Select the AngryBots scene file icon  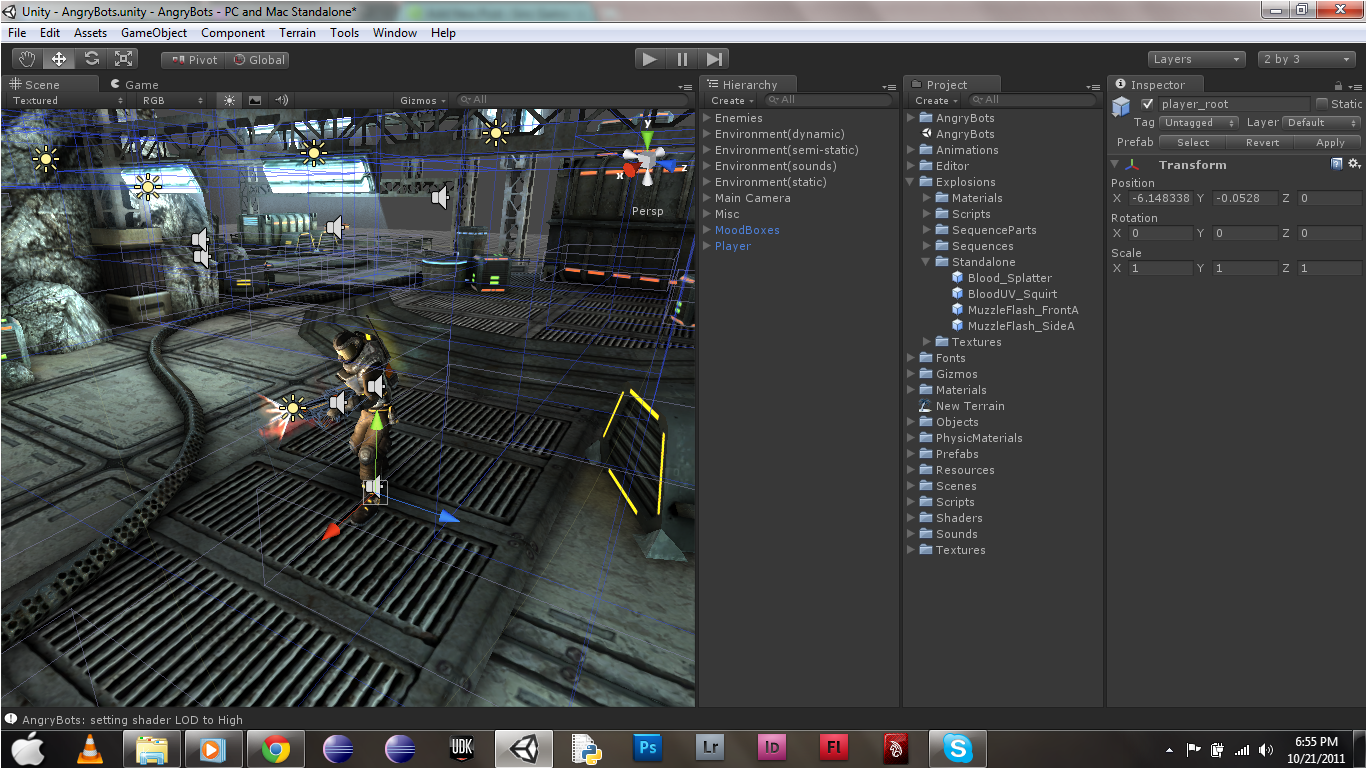(926, 134)
